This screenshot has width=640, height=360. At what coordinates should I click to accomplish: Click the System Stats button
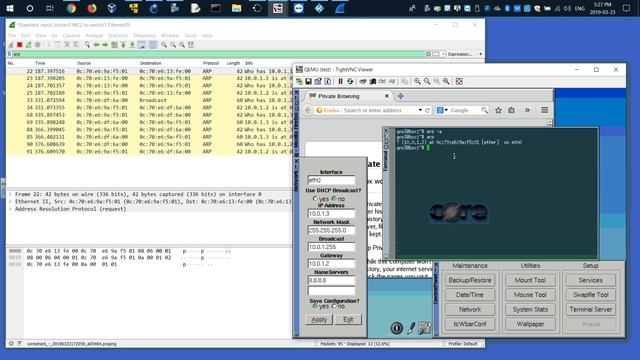pyautogui.click(x=530, y=309)
